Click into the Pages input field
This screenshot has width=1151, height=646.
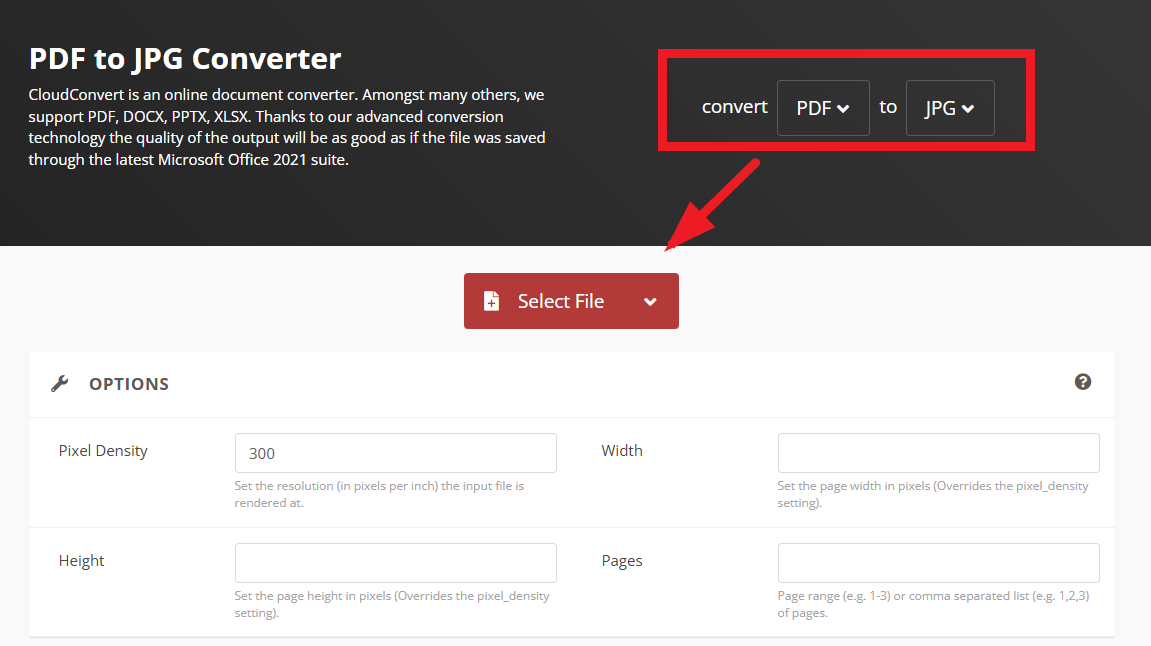pyautogui.click(x=939, y=563)
